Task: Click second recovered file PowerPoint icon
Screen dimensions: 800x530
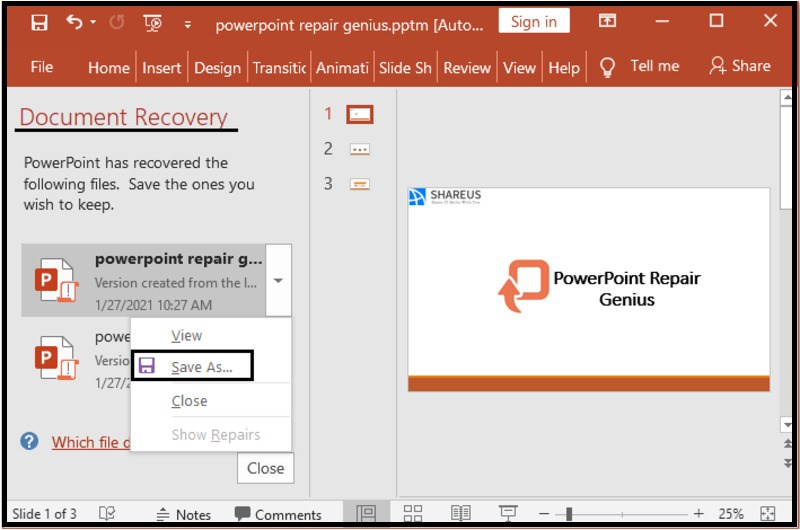Action: tap(56, 358)
